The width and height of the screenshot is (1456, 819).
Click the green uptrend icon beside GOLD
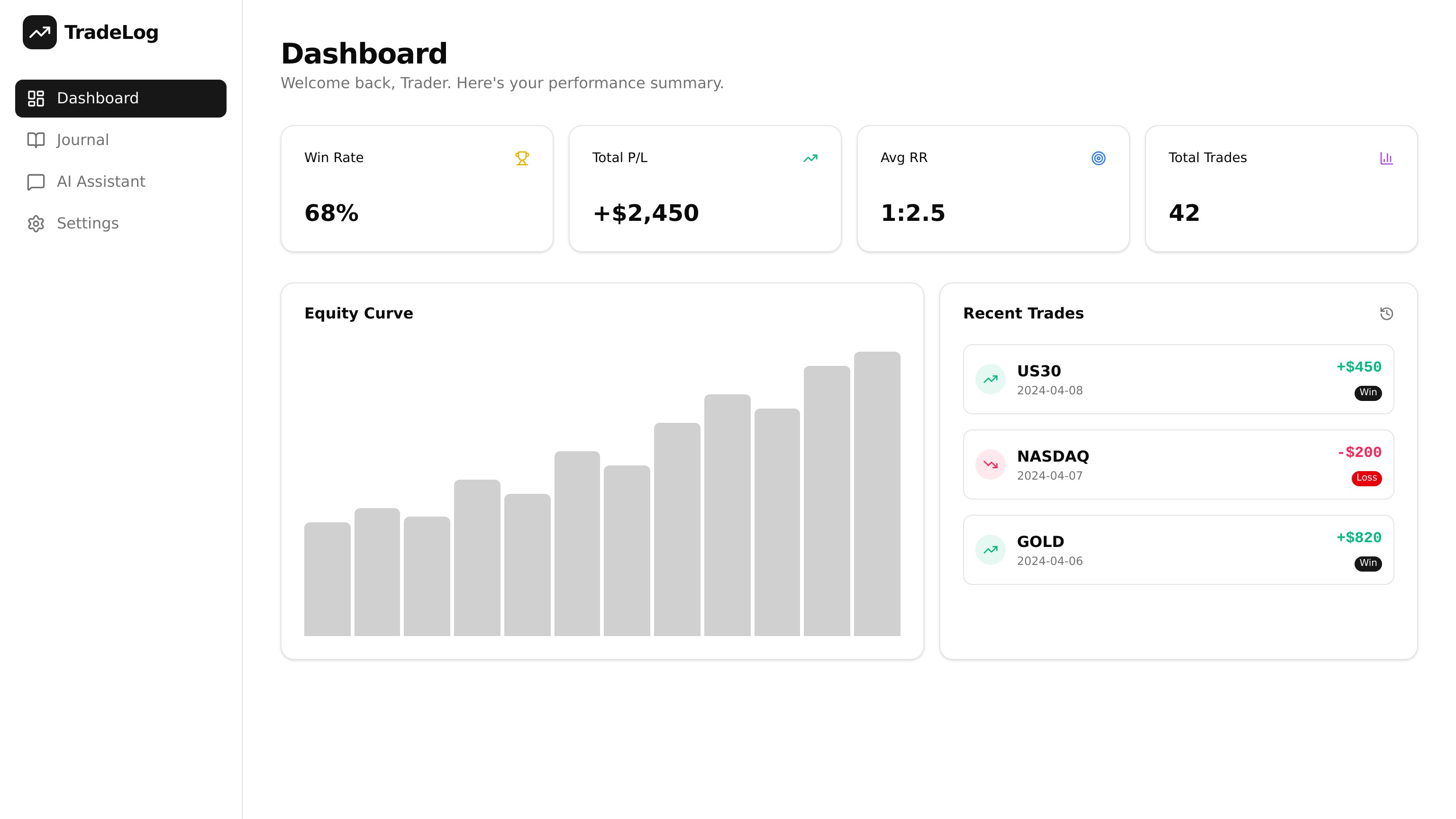[x=990, y=550]
